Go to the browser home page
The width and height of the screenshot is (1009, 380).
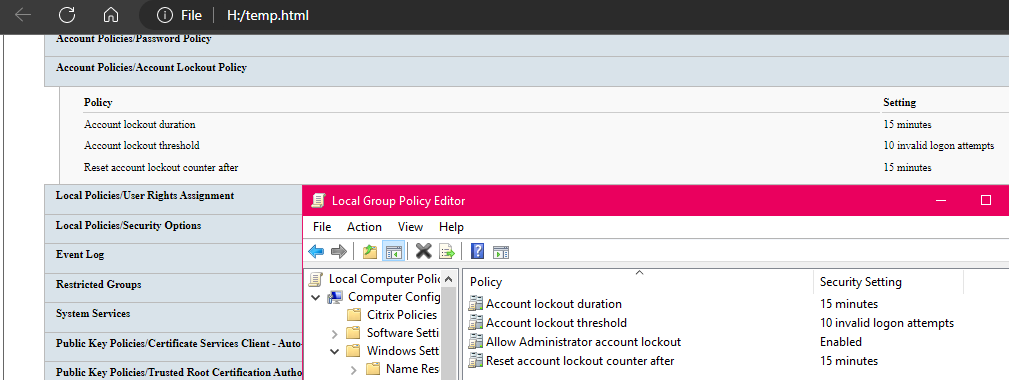point(111,15)
